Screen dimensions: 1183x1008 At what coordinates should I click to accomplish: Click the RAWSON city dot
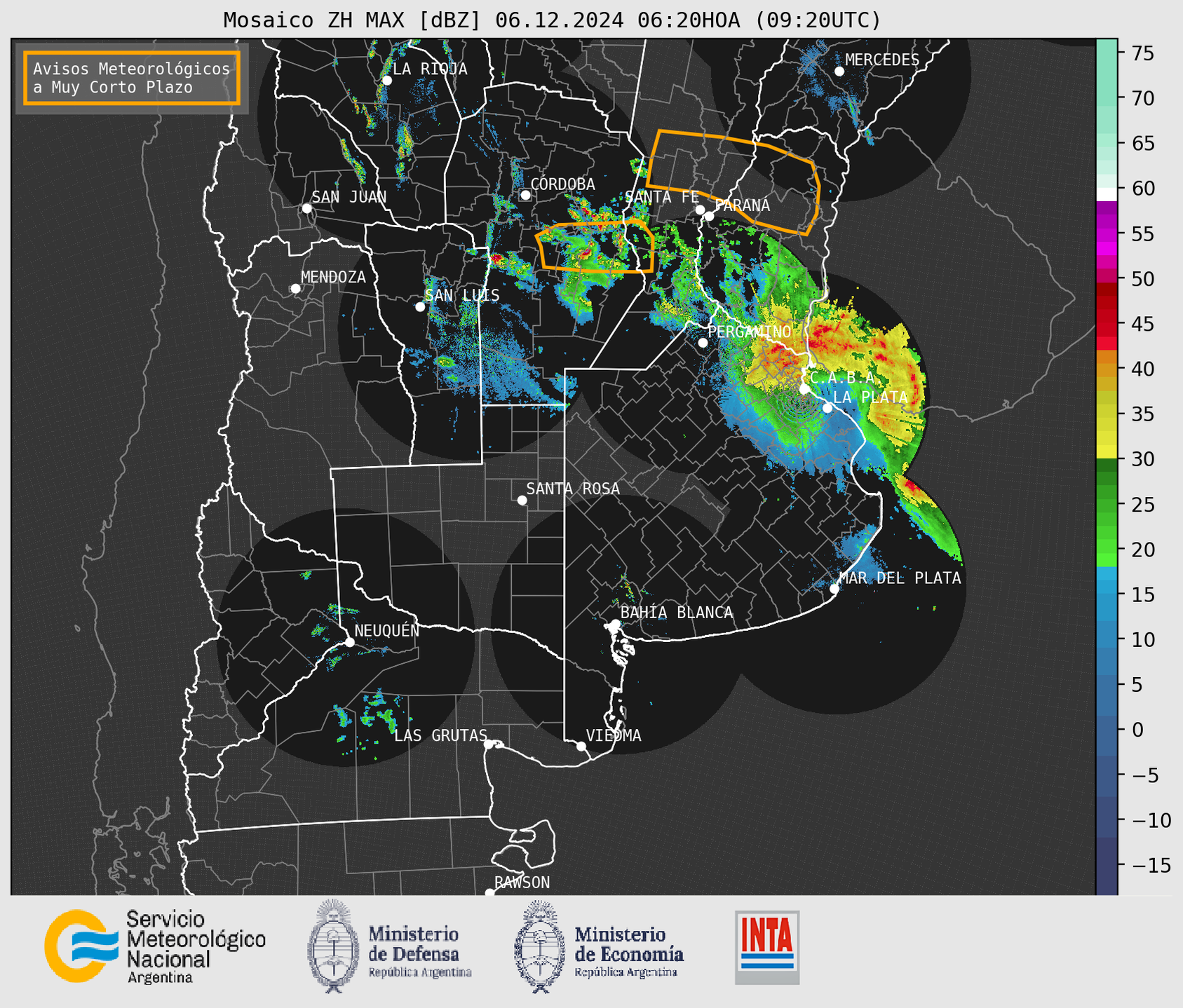pyautogui.click(x=489, y=892)
